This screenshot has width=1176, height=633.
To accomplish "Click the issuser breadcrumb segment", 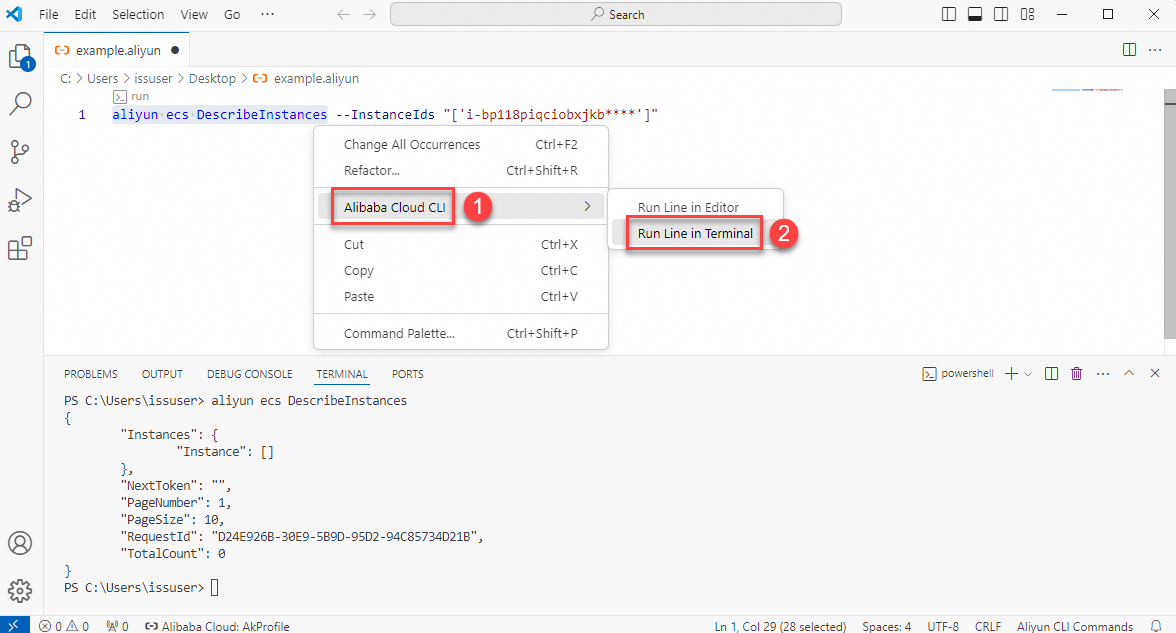I will click(x=153, y=78).
